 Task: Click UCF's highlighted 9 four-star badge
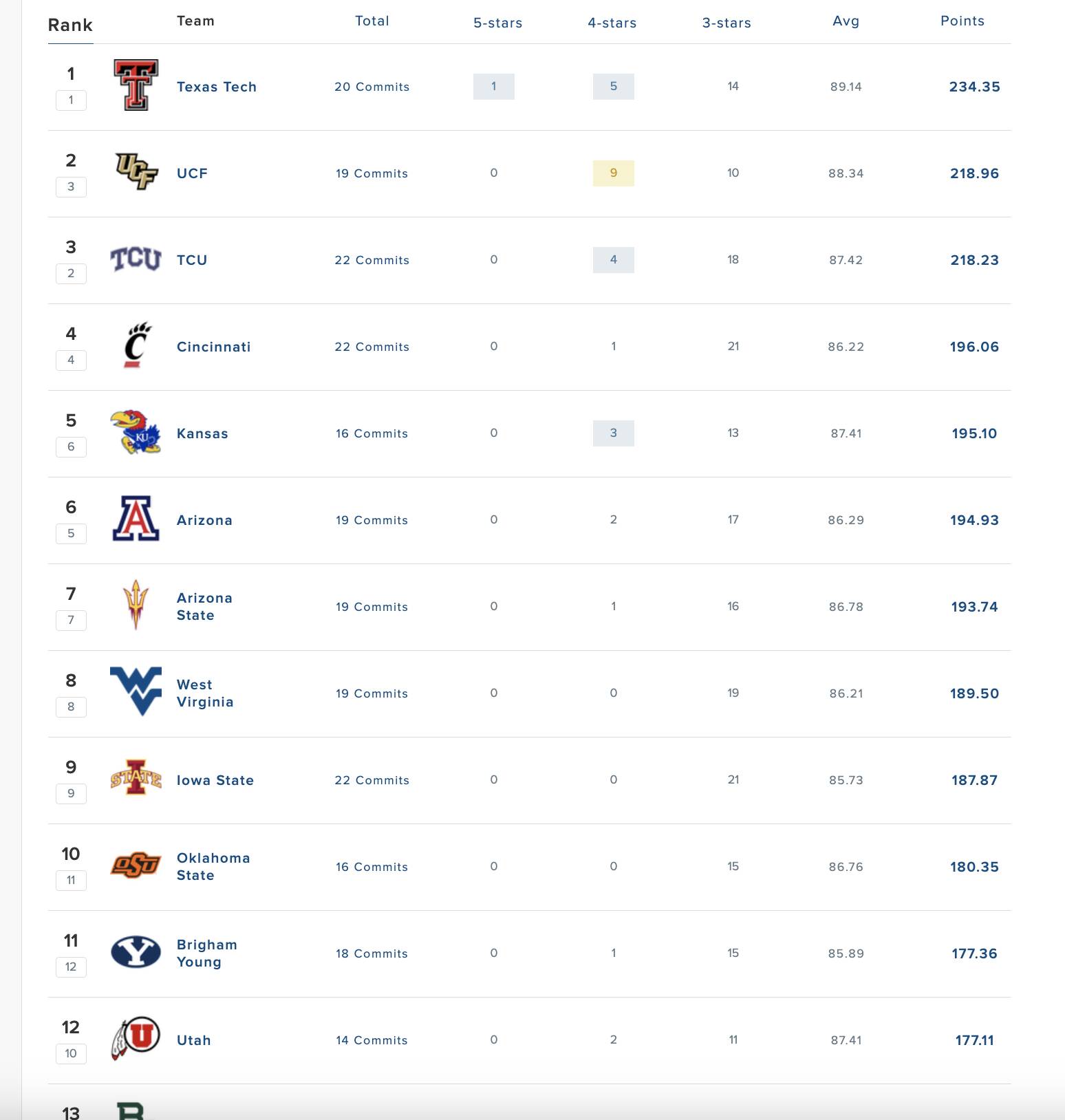(613, 173)
